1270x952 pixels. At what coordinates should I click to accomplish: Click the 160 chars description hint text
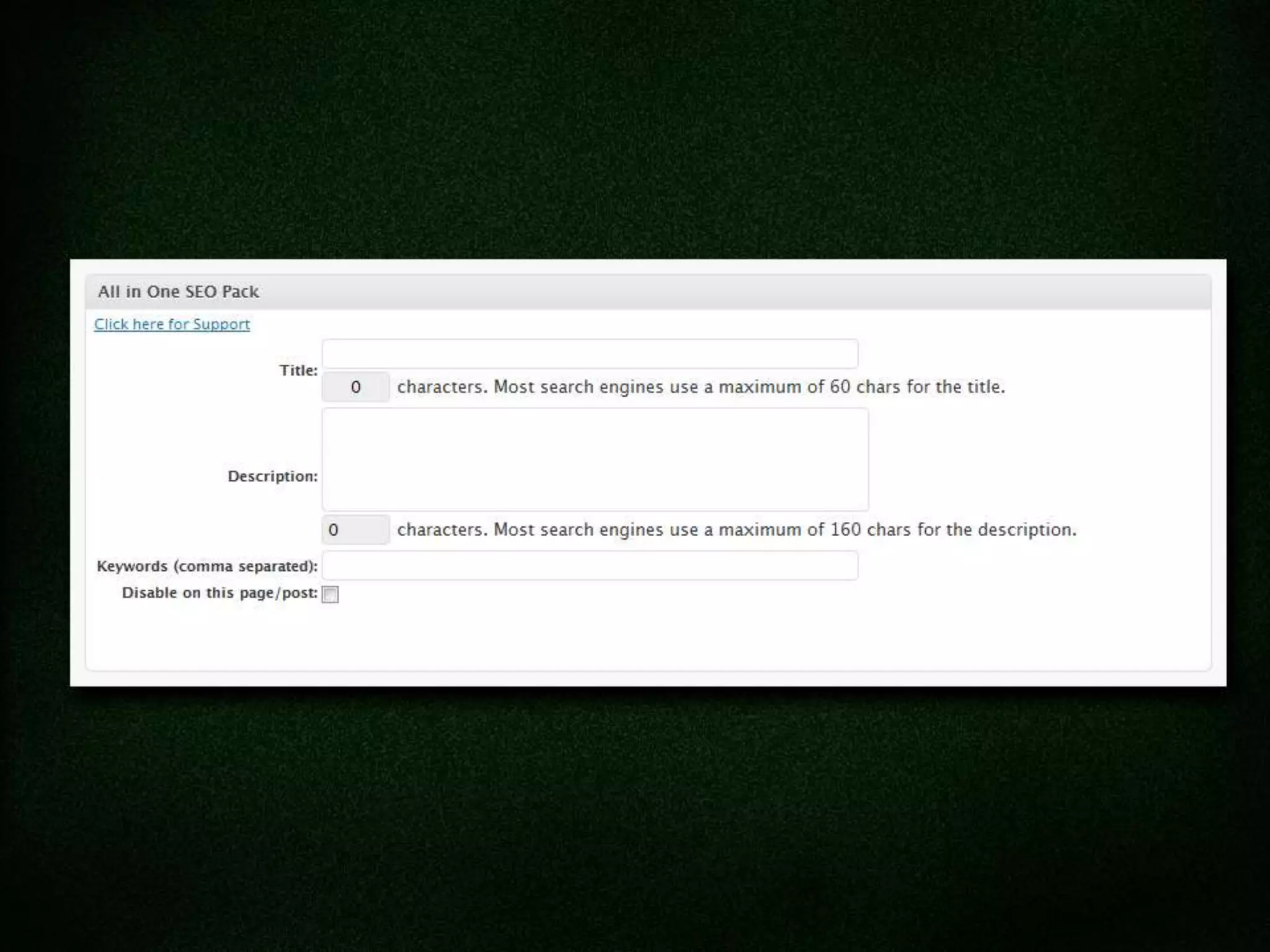737,530
